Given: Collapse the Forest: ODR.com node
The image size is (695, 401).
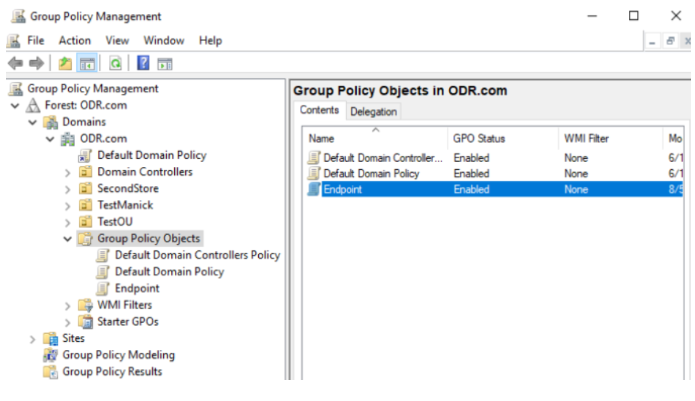Looking at the screenshot, I should [15, 105].
